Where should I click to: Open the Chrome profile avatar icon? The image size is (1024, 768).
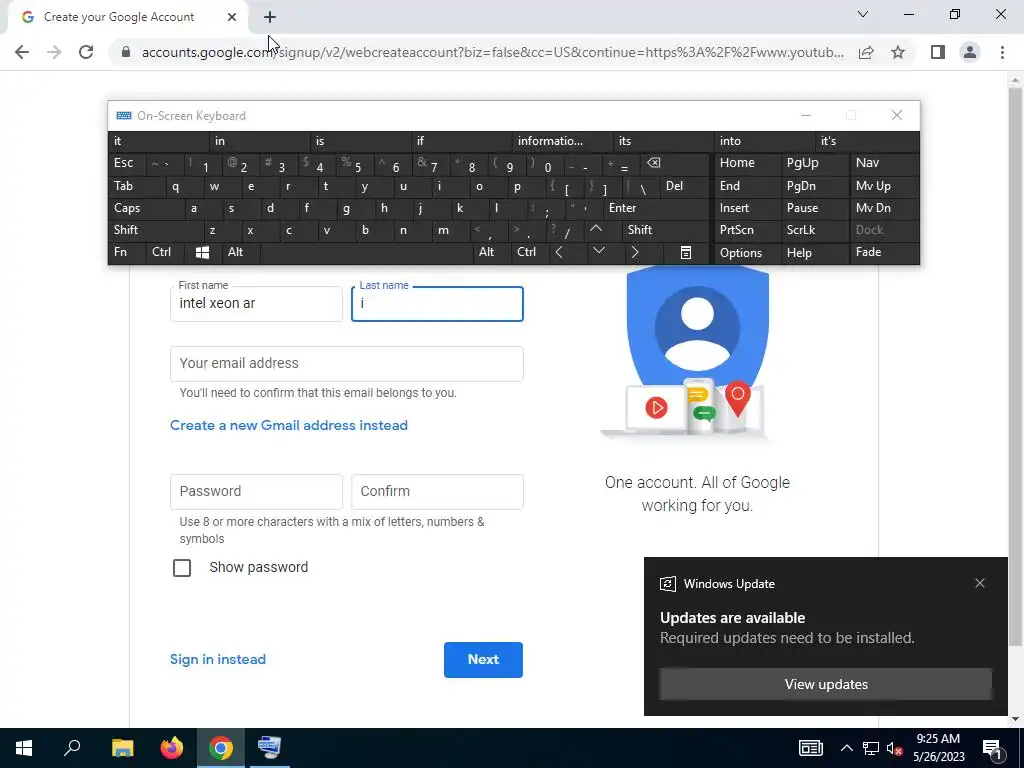click(x=970, y=52)
